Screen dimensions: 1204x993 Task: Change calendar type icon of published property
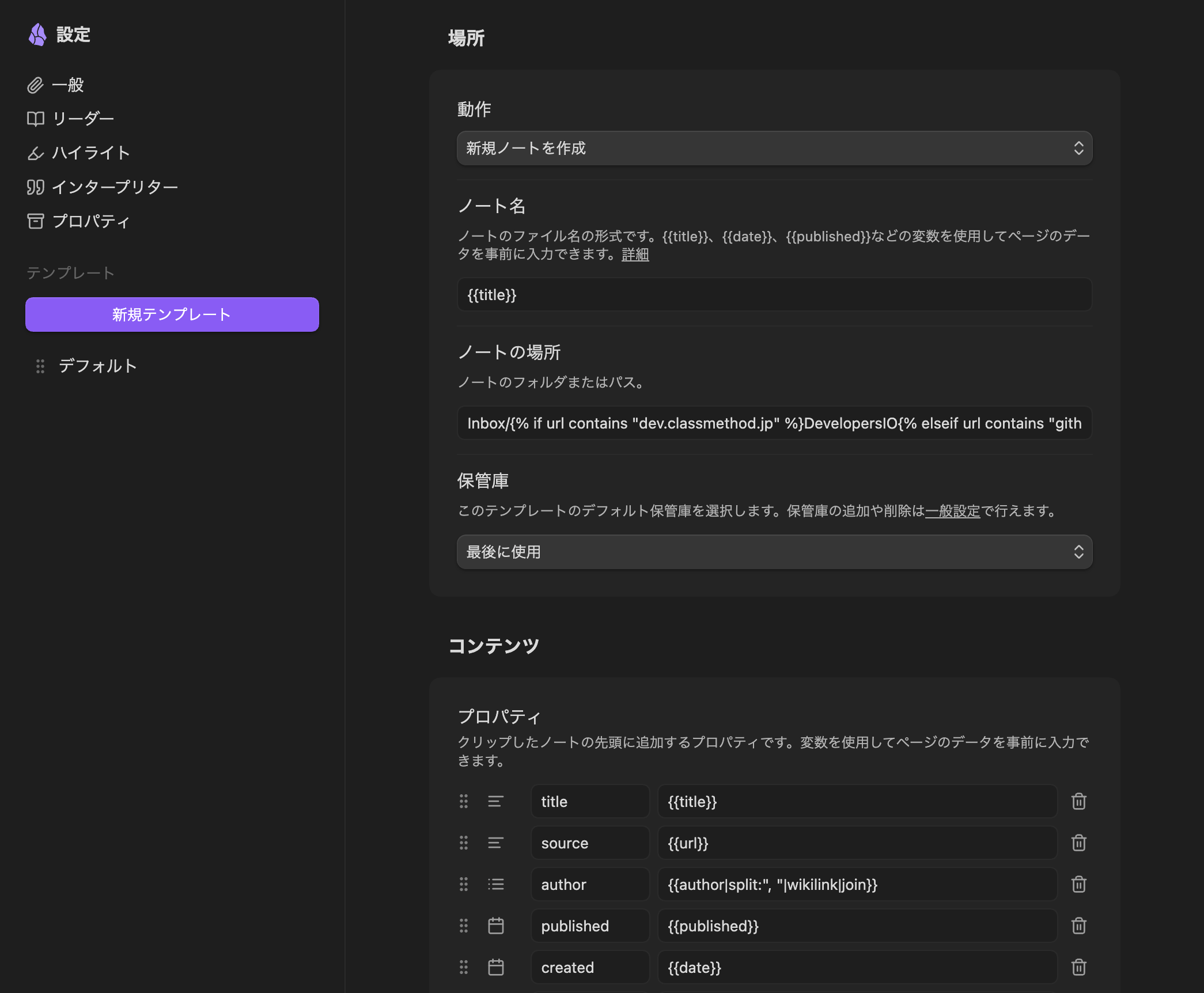point(495,926)
